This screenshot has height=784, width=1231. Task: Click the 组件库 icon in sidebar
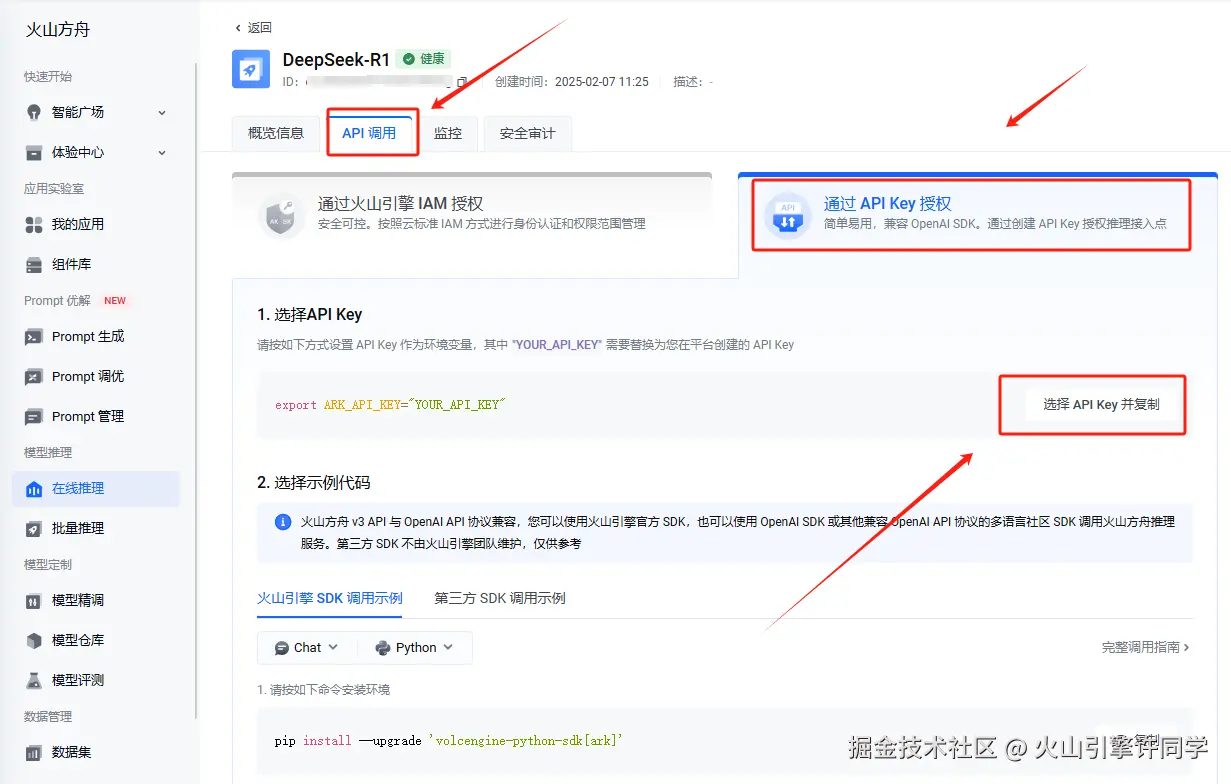tap(34, 264)
